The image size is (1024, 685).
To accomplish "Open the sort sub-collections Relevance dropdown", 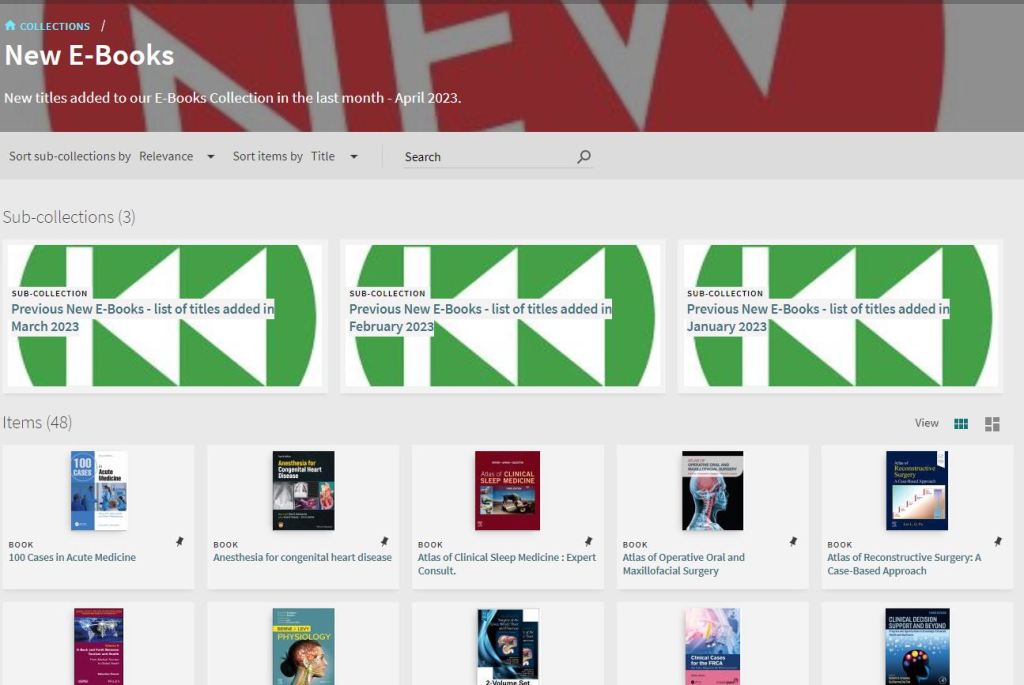I will [177, 157].
